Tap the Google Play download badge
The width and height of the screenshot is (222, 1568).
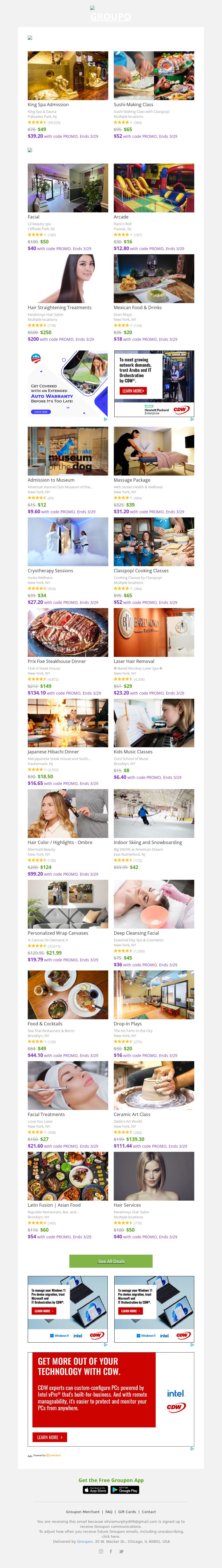click(125, 1490)
